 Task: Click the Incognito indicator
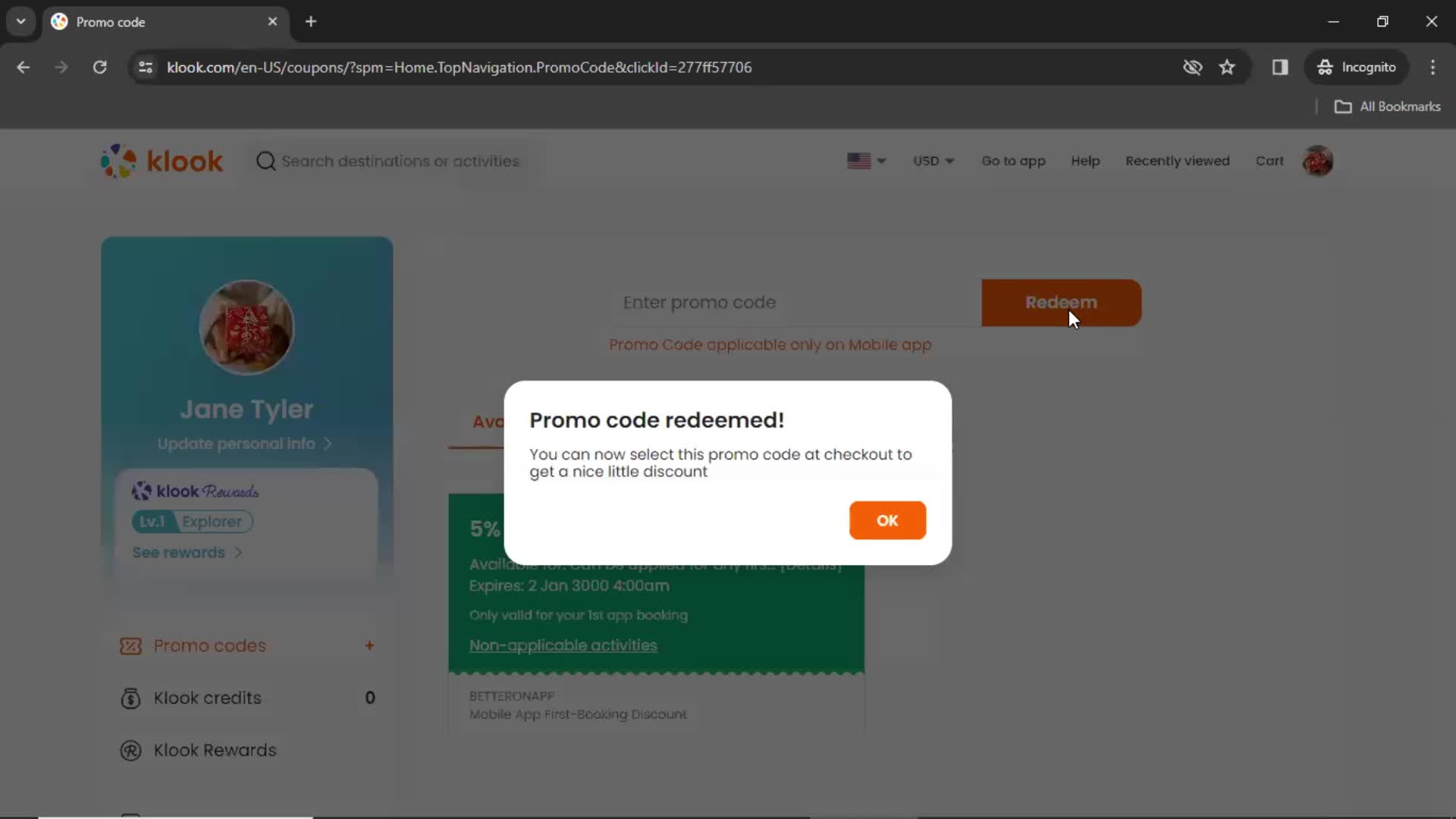tap(1356, 67)
